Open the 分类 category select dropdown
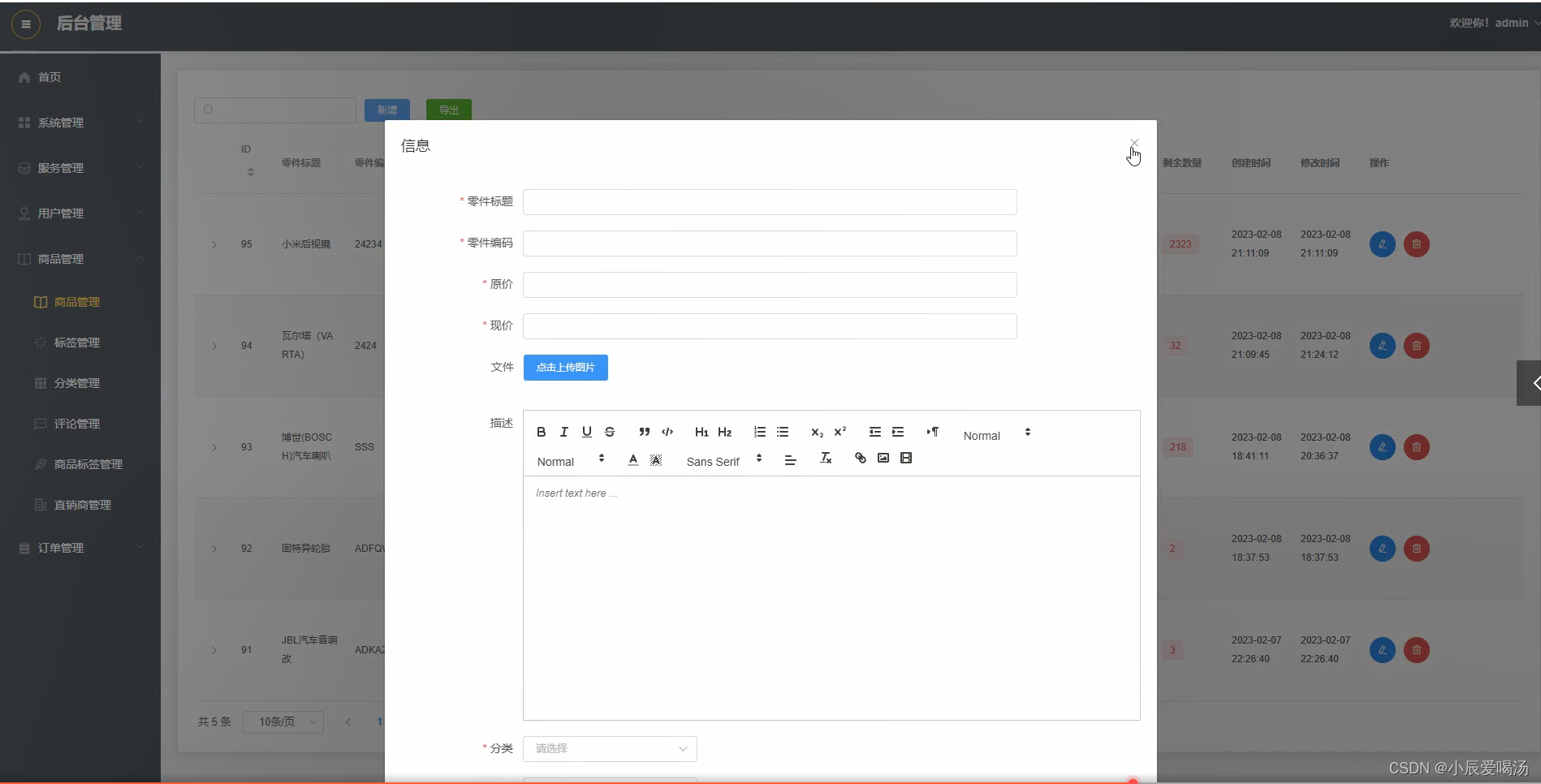 (610, 748)
